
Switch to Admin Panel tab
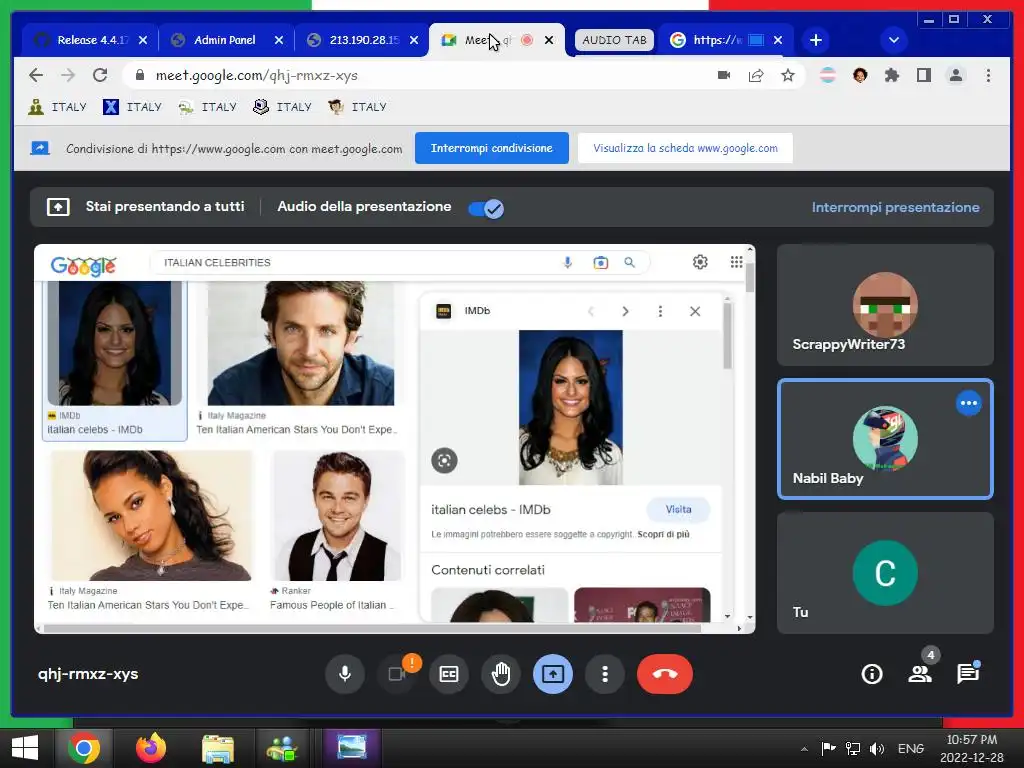227,40
